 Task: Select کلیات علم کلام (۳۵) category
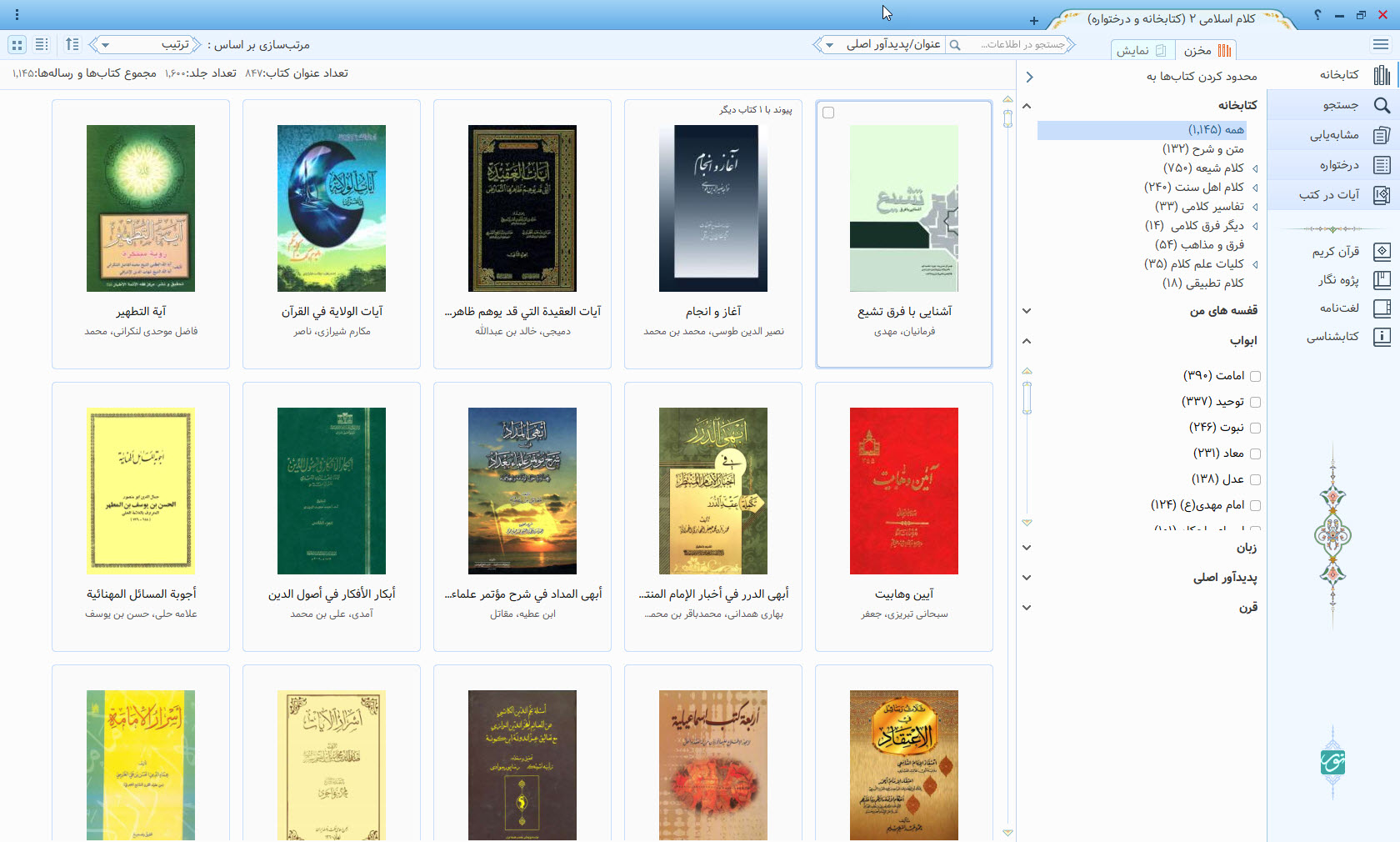point(1194,264)
